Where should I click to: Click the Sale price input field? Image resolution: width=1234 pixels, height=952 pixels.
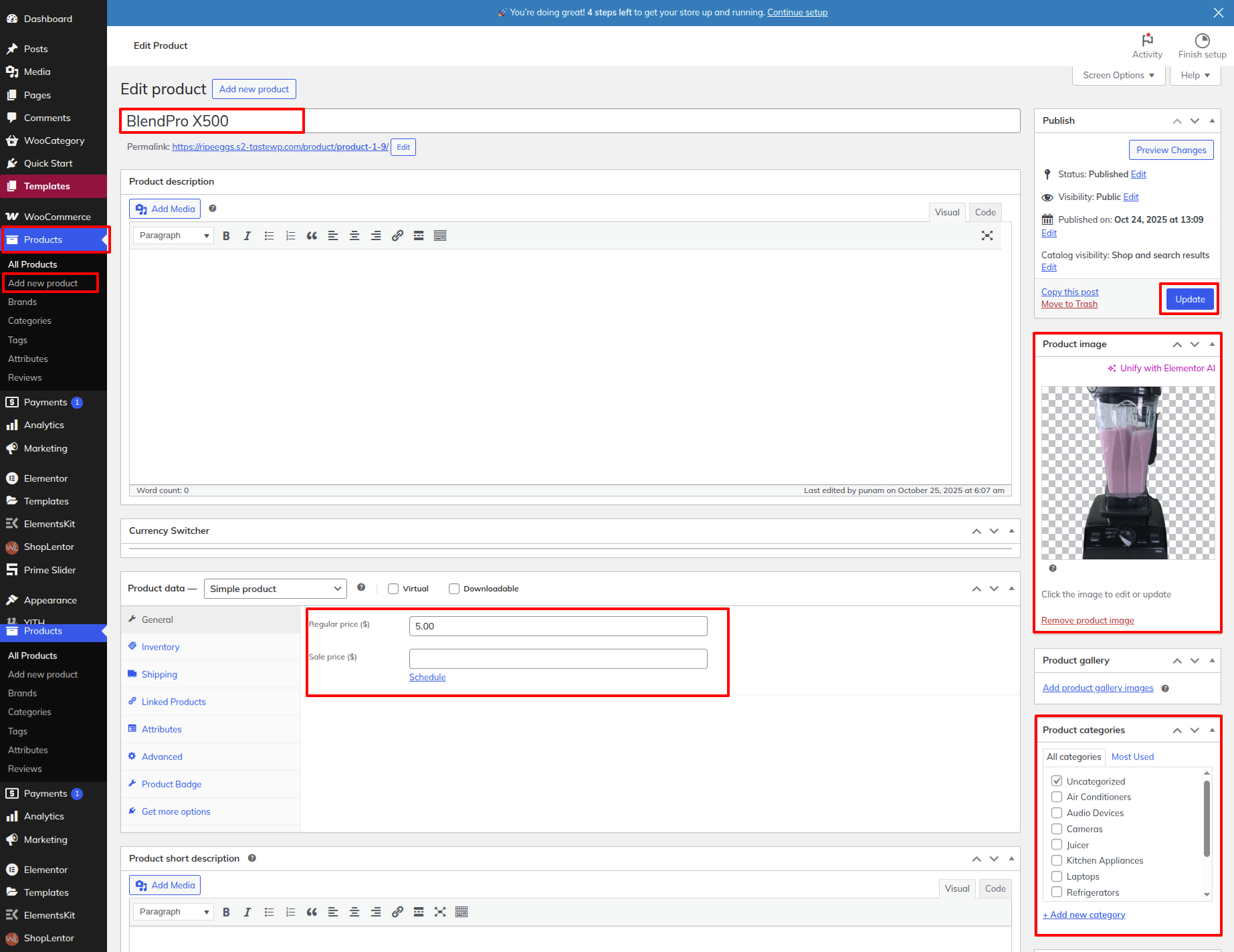[x=558, y=659]
